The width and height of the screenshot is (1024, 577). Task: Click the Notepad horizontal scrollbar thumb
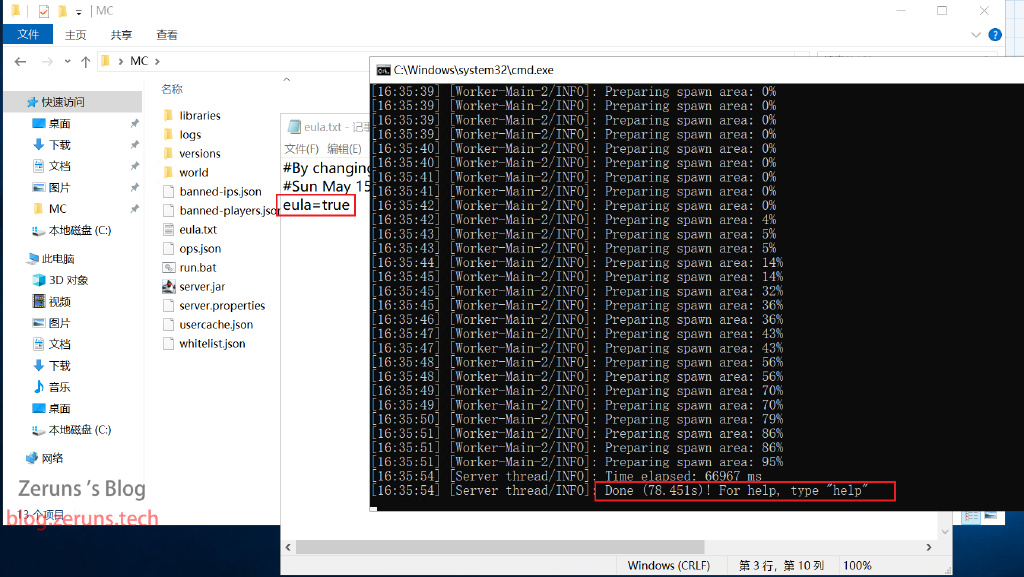point(500,547)
